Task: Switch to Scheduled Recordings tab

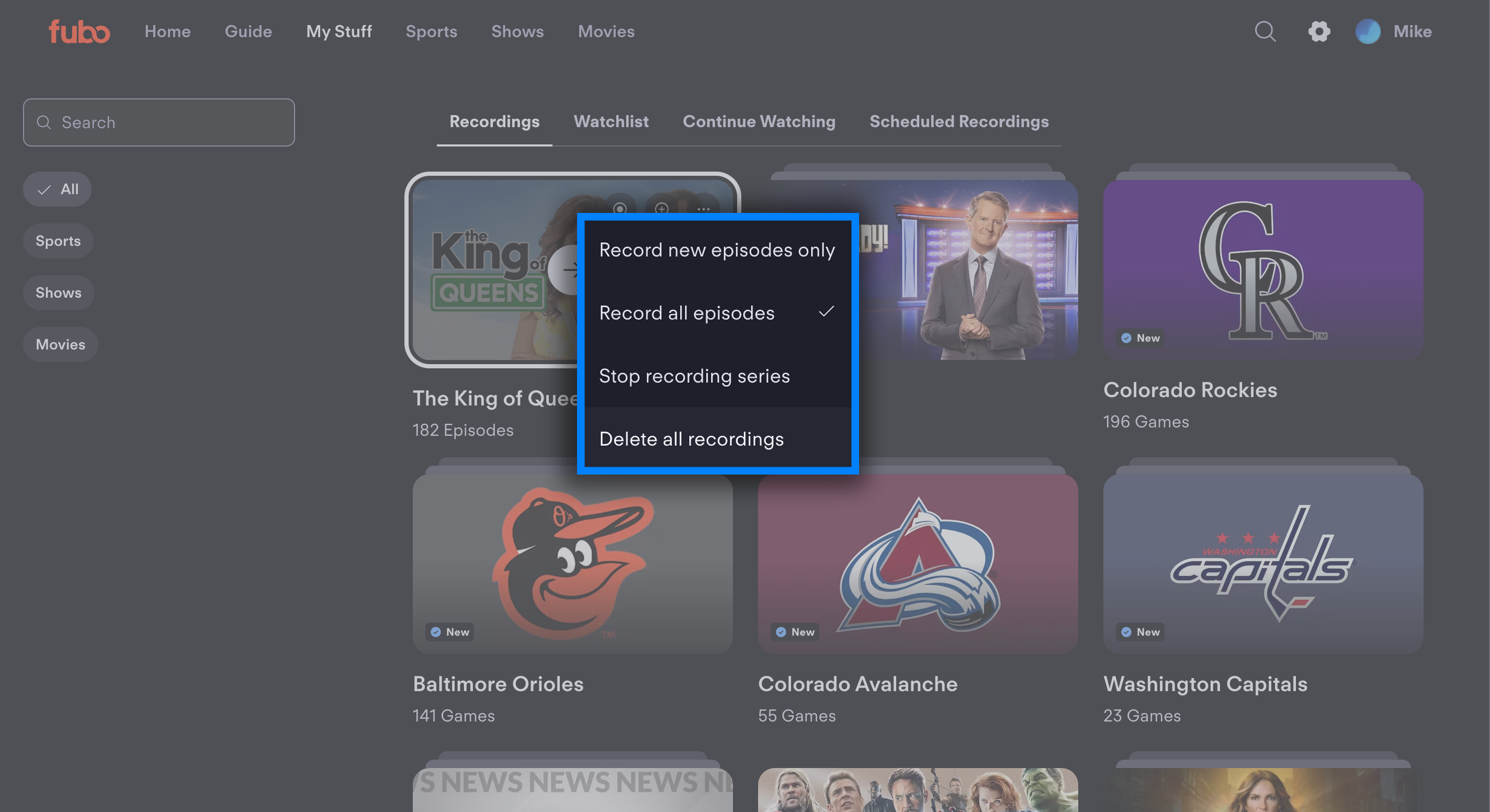Action: pos(959,121)
